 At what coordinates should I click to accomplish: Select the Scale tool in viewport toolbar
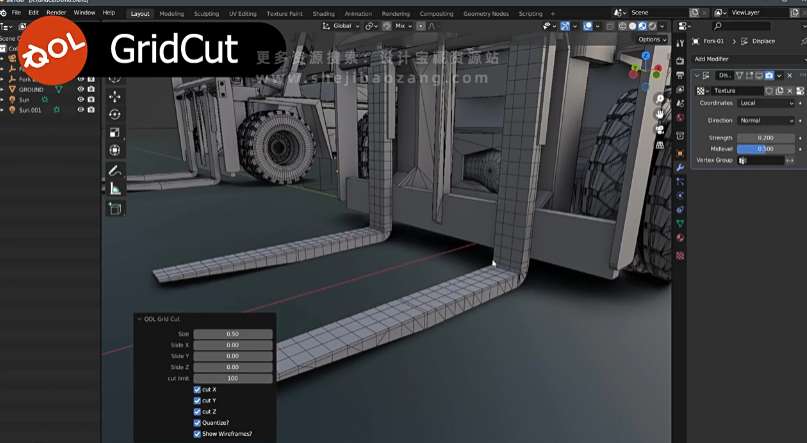[x=115, y=132]
